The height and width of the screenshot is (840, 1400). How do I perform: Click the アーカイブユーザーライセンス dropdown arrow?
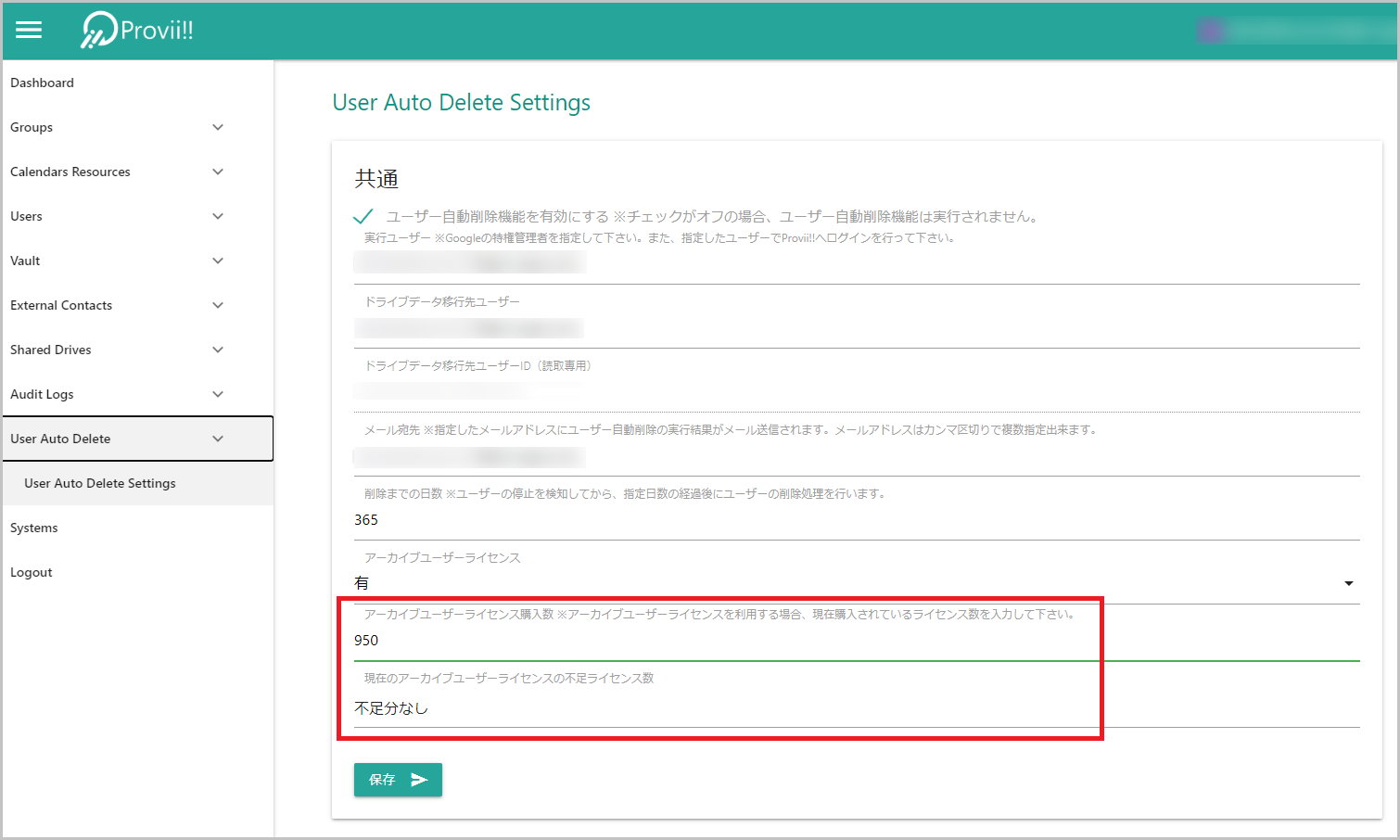[1349, 583]
